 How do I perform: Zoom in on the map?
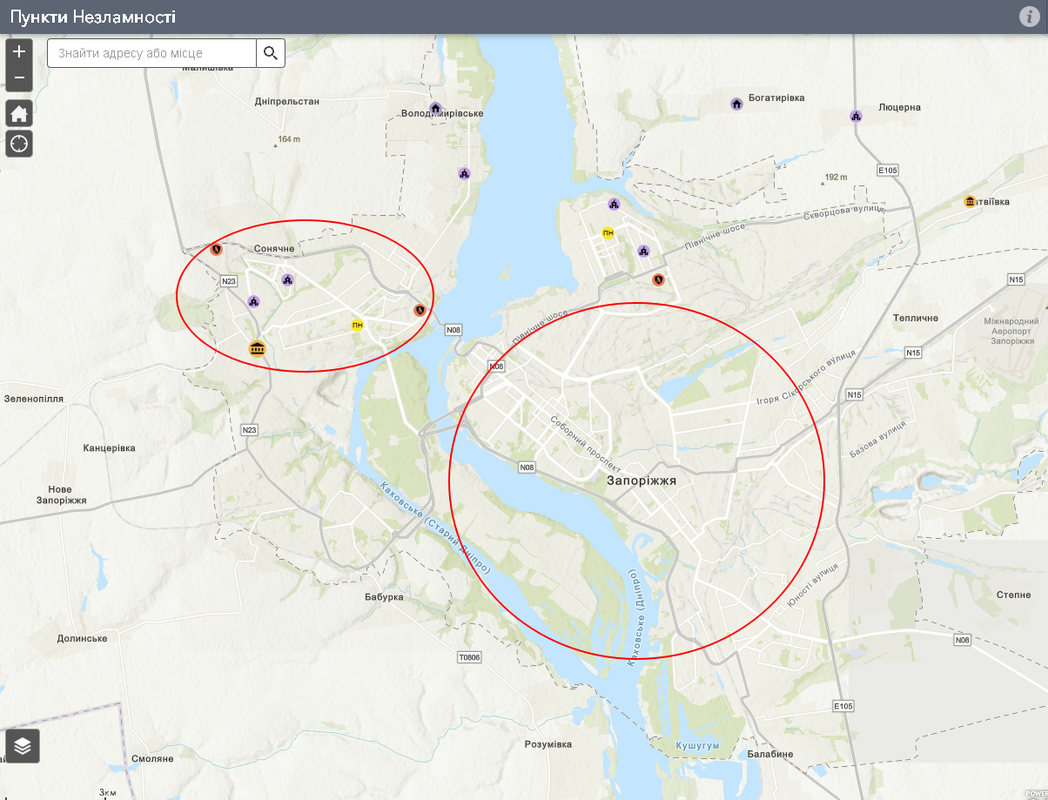click(19, 51)
